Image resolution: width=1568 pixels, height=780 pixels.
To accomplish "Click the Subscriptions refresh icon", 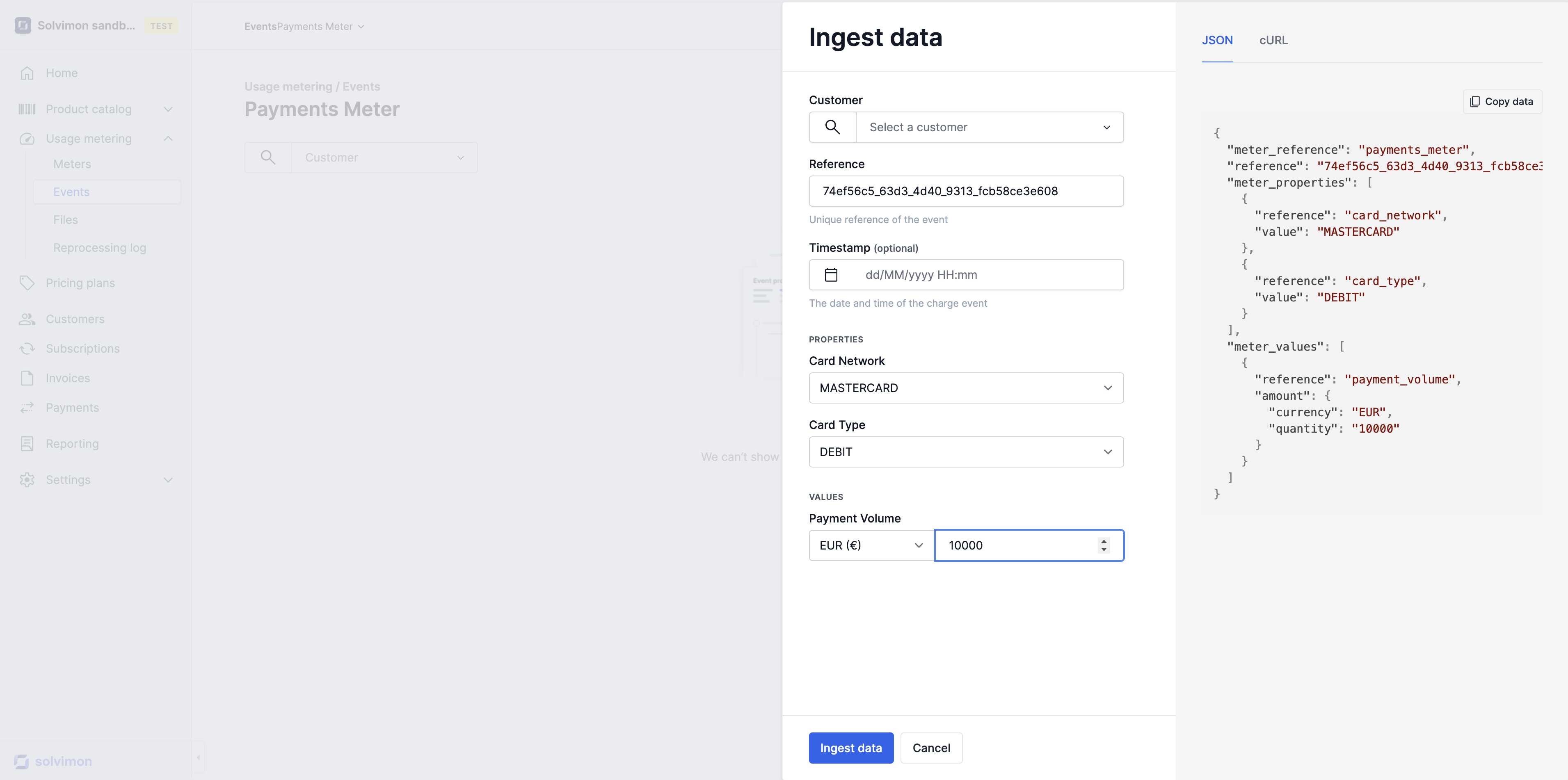I will tap(27, 349).
